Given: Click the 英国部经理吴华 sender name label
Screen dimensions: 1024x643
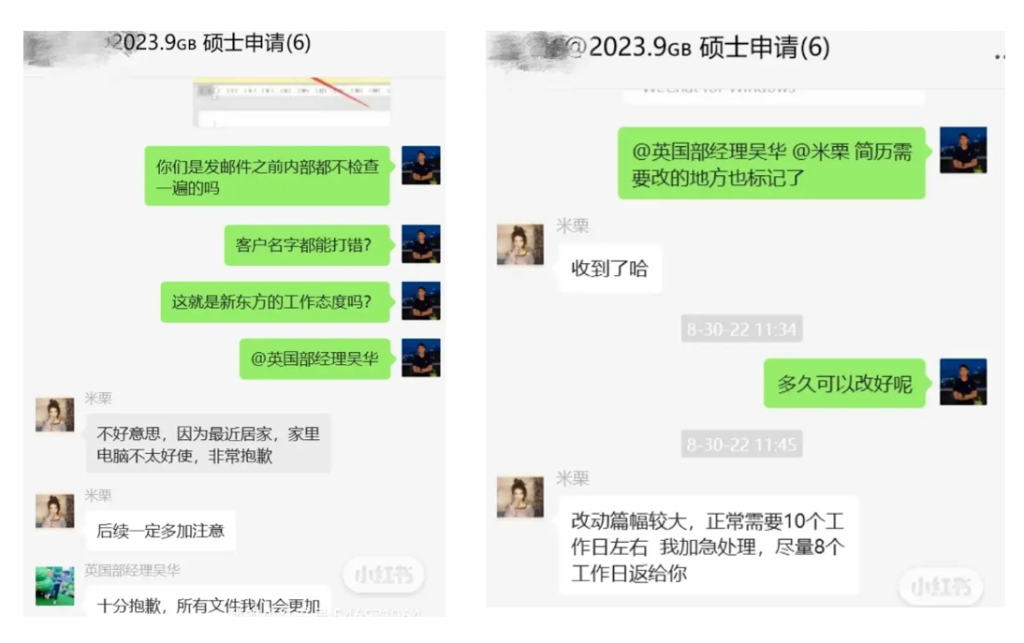Looking at the screenshot, I should click(x=133, y=570).
